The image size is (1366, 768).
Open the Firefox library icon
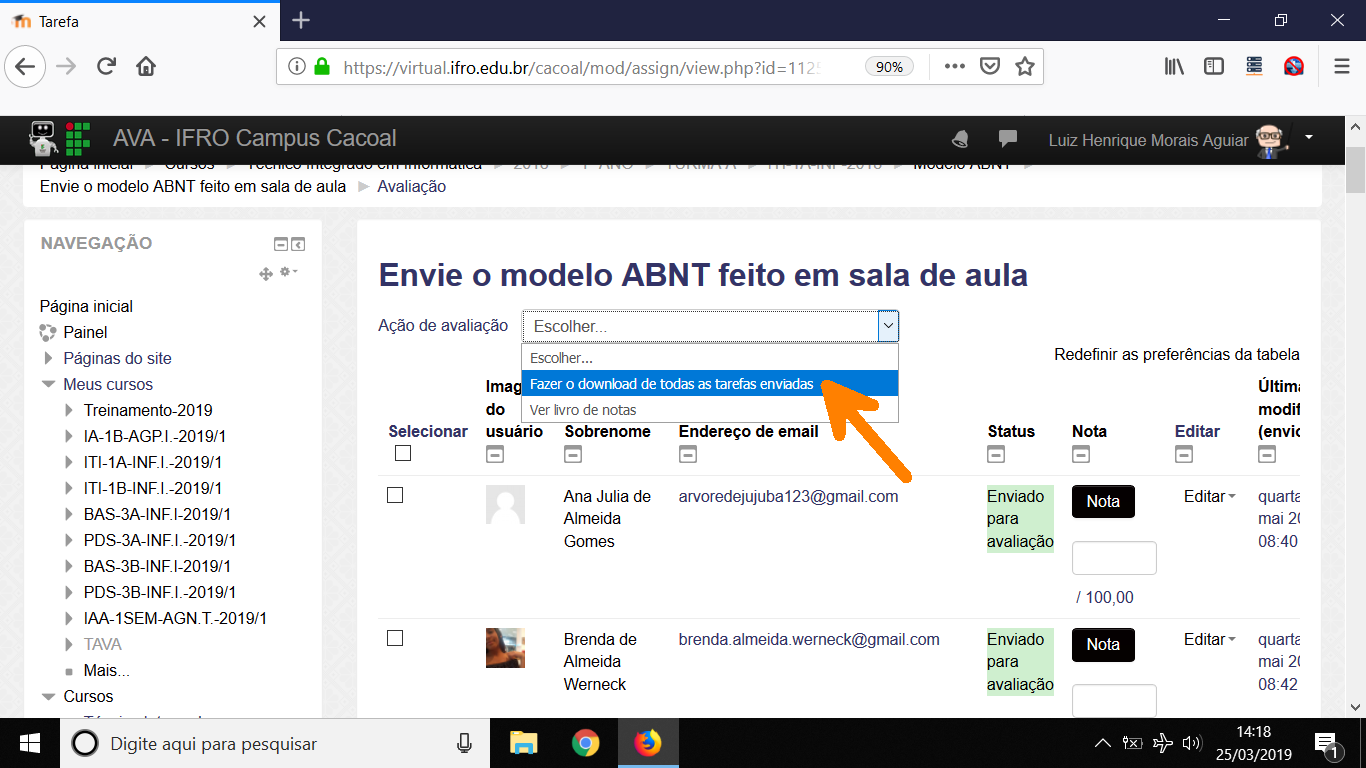[x=1174, y=67]
